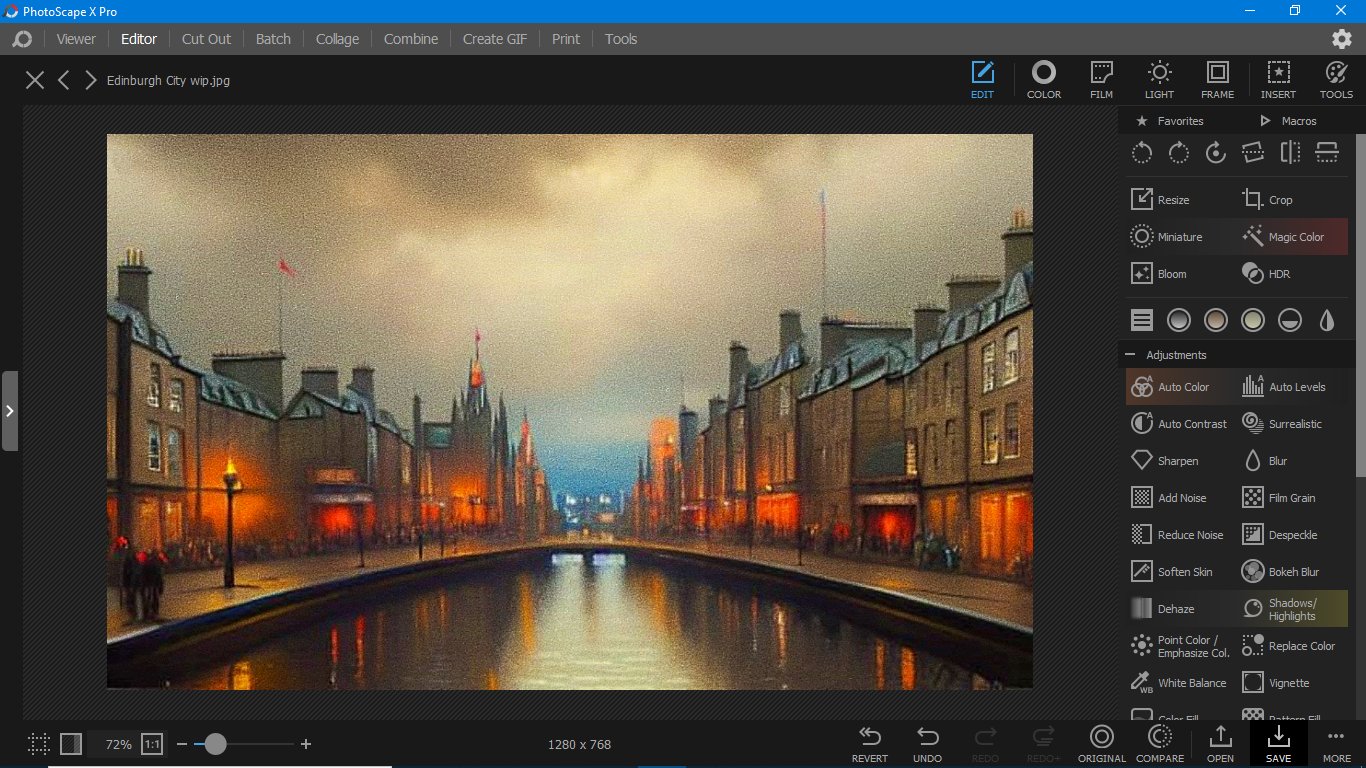
Task: Expand the left side panel arrow
Action: click(9, 411)
